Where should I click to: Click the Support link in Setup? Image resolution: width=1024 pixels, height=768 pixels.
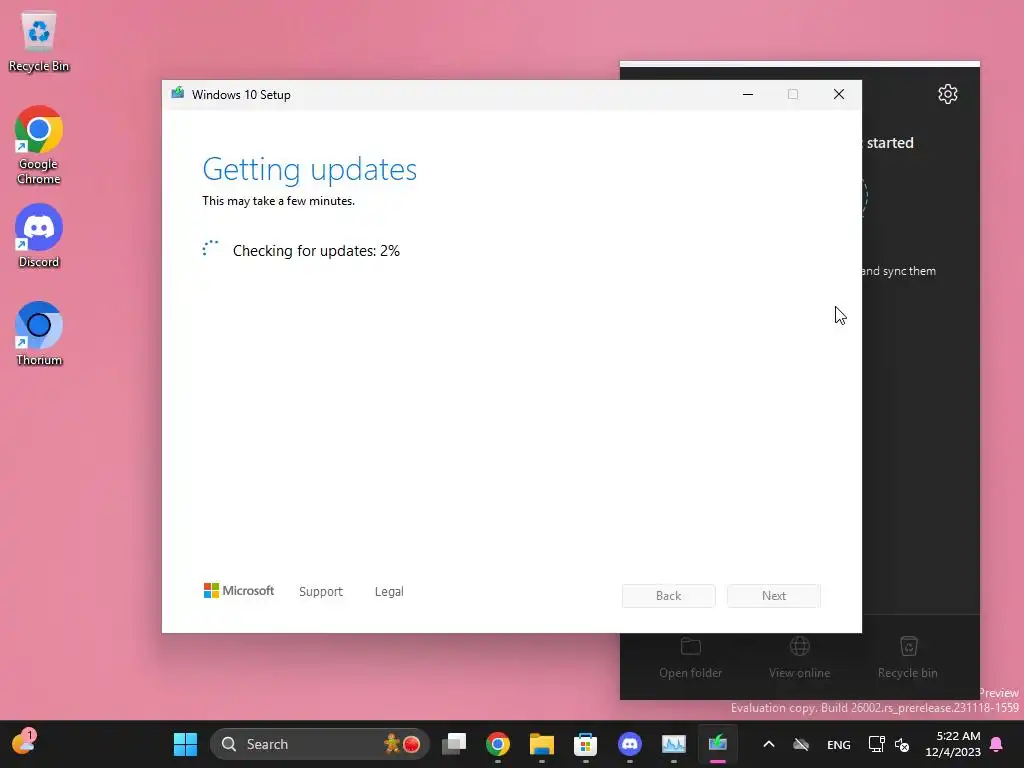coord(321,592)
